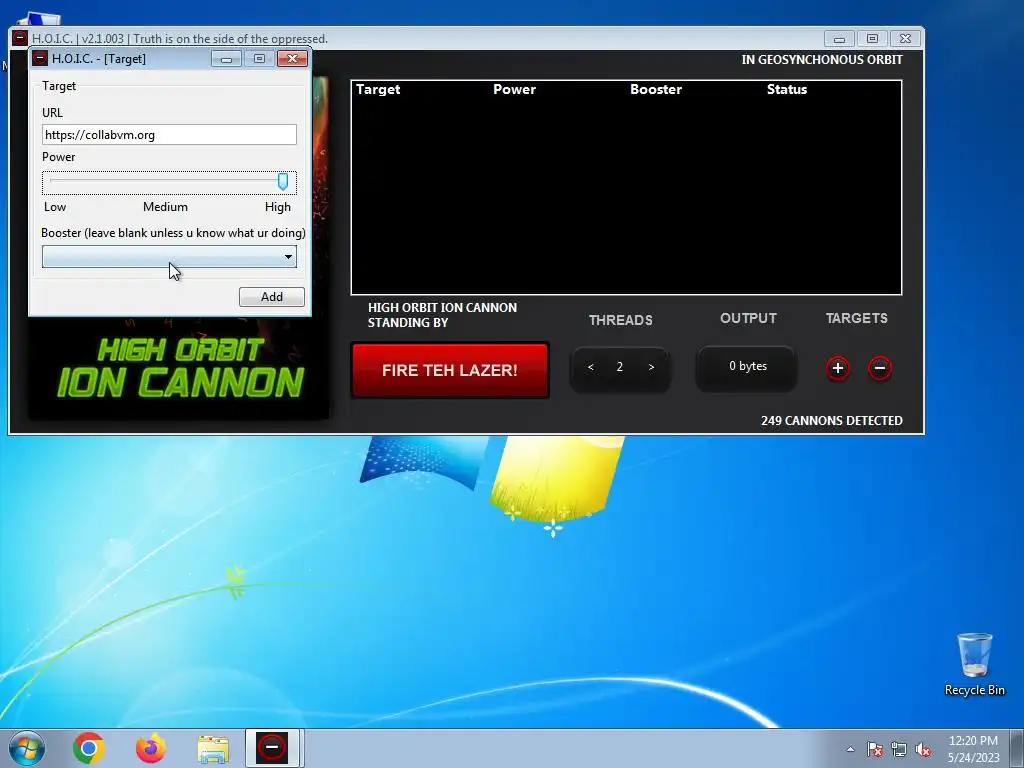Open the Booster dropdown arrow
The height and width of the screenshot is (768, 1024).
(x=288, y=257)
